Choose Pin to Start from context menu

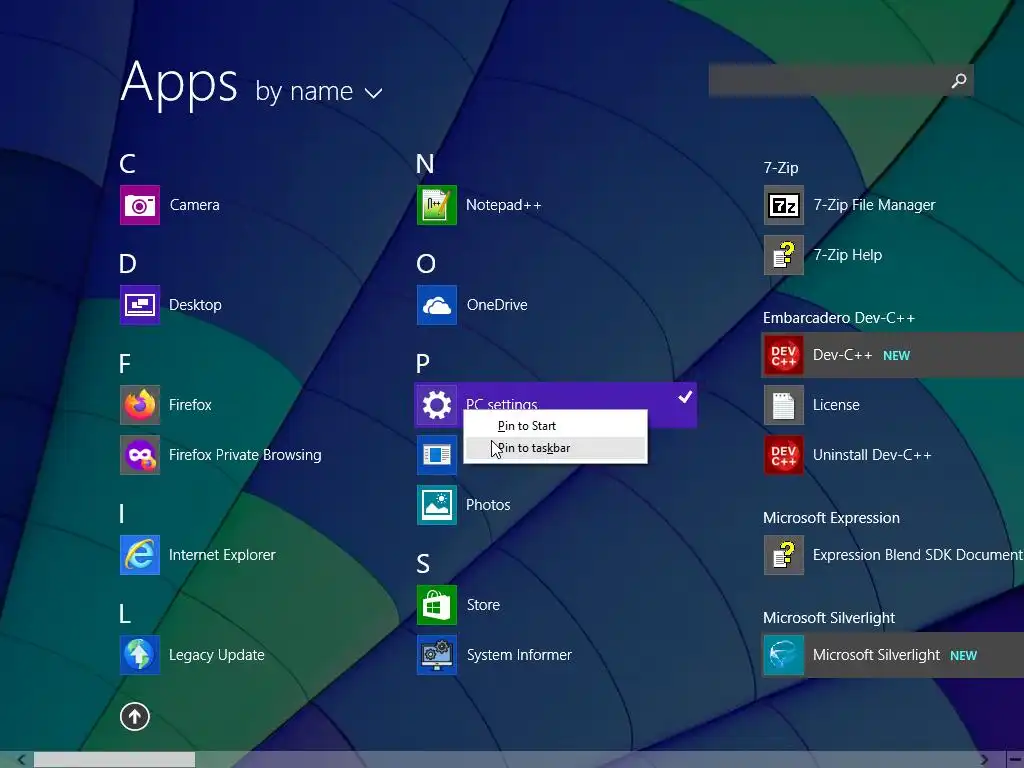(x=556, y=426)
